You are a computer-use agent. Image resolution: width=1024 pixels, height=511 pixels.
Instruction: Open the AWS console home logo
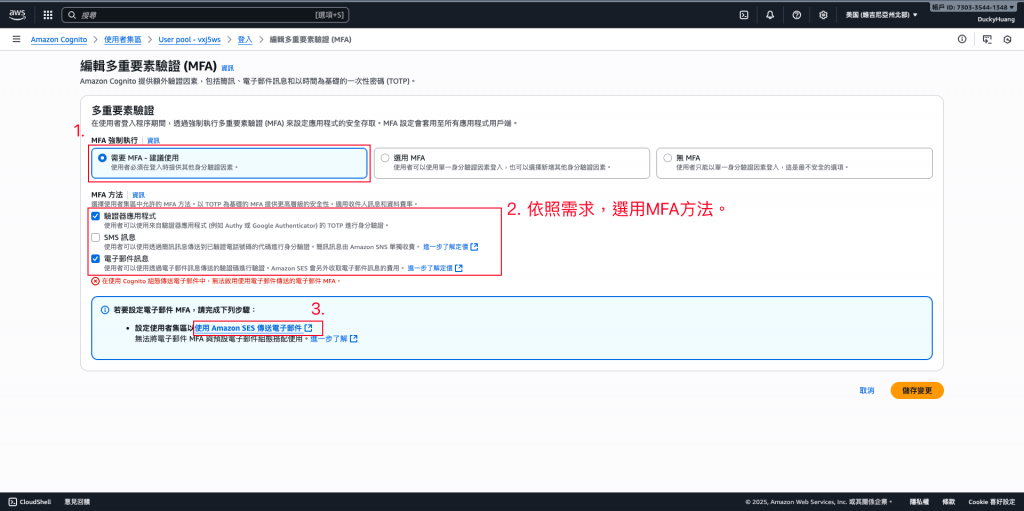coord(18,14)
